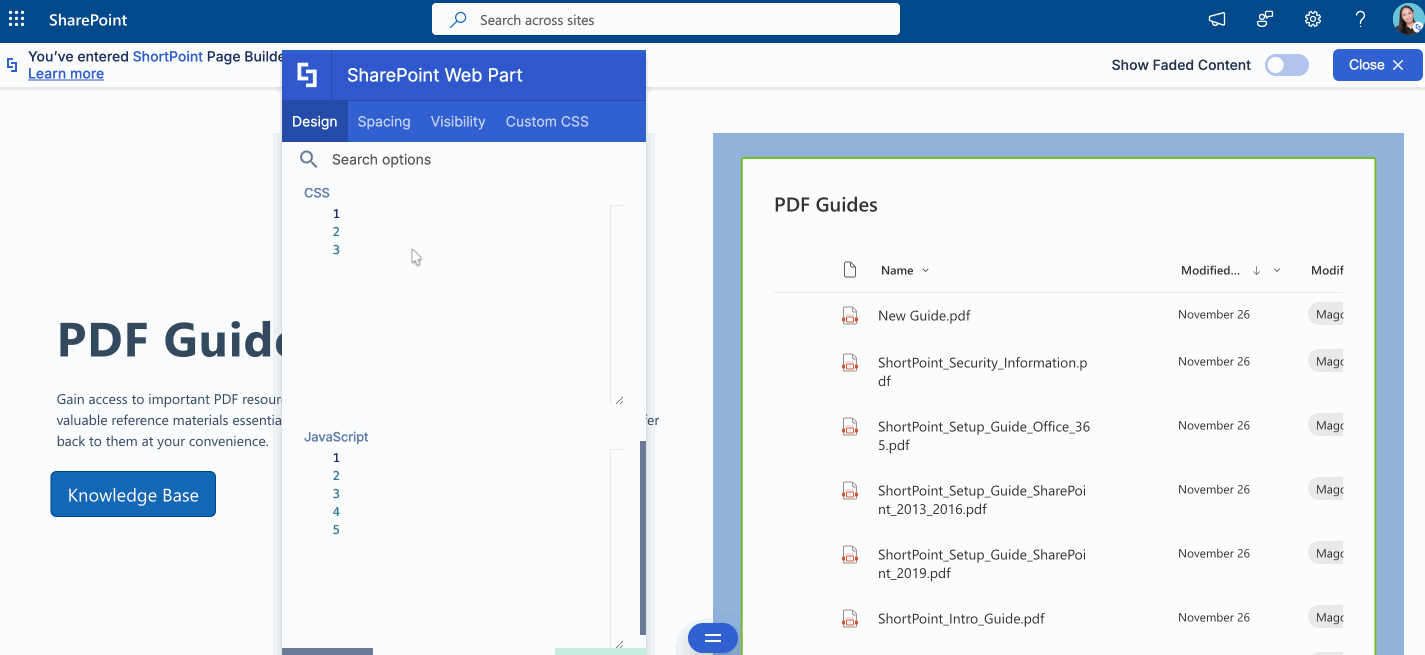This screenshot has width=1425, height=655.
Task: Click PDF icon for New Guide.pdf
Action: click(850, 315)
